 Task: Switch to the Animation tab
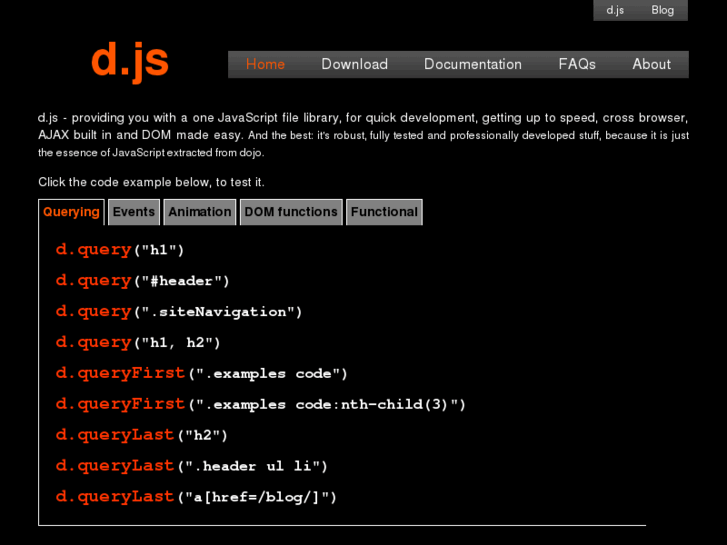click(200, 212)
